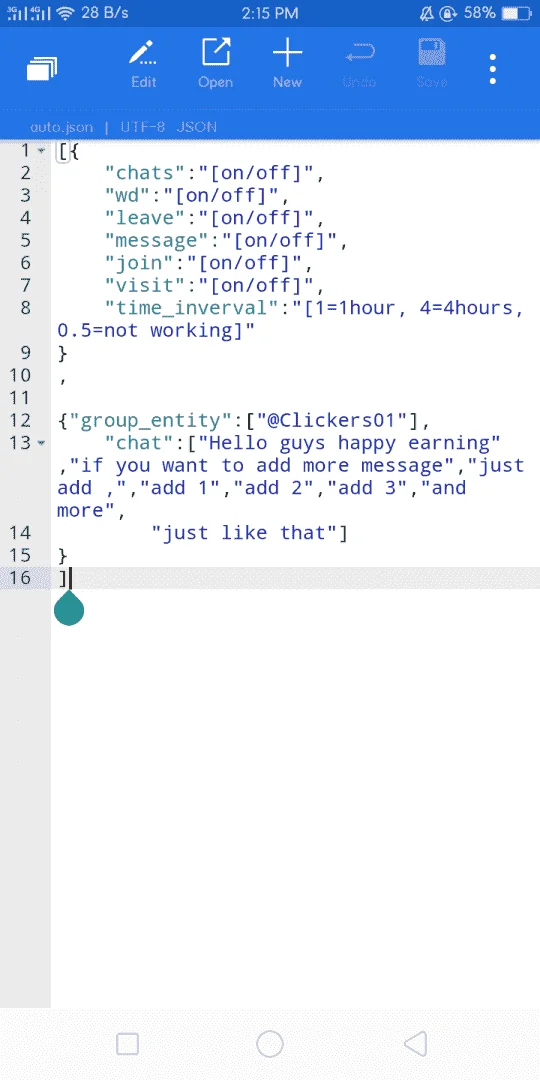The height and width of the screenshot is (1080, 540).
Task: Open the three-dot overflow menu
Action: click(492, 69)
